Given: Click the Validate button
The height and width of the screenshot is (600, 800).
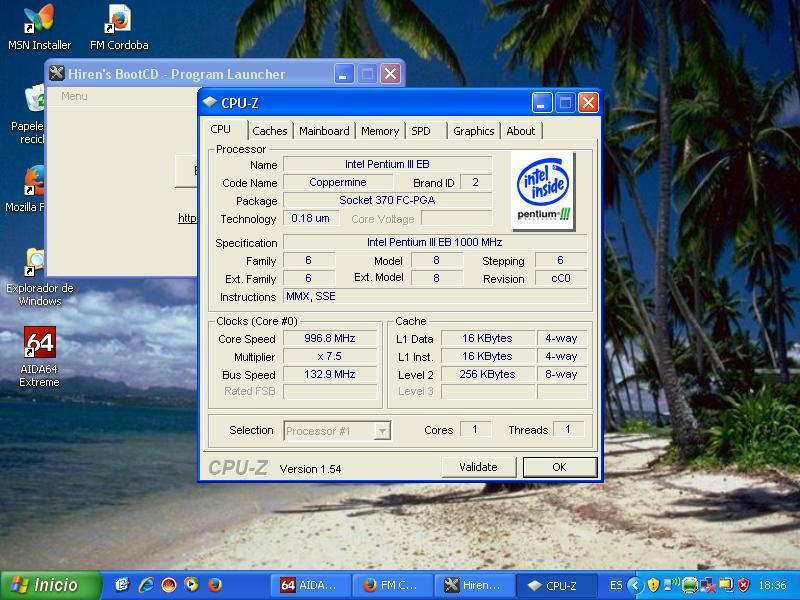Looking at the screenshot, I should click(x=479, y=467).
